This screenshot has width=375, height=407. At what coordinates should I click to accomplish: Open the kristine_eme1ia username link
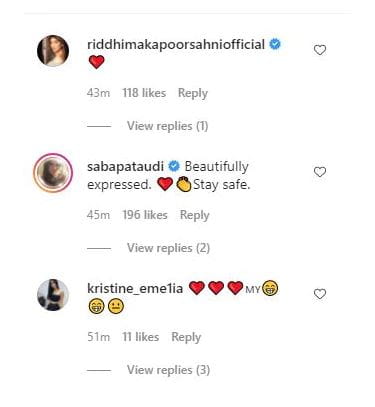pos(135,288)
